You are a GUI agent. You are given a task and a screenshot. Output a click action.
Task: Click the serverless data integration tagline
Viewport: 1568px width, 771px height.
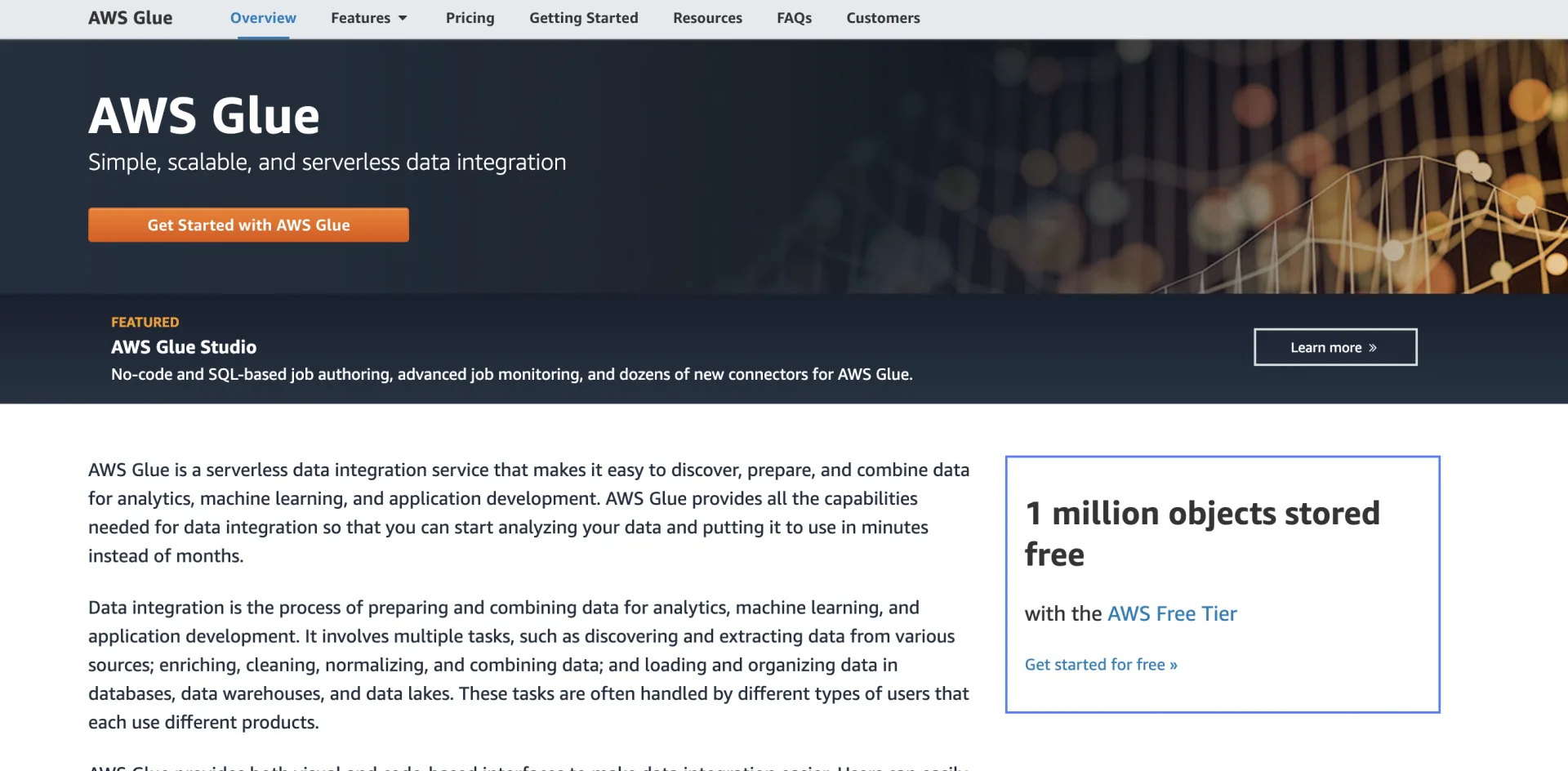327,162
